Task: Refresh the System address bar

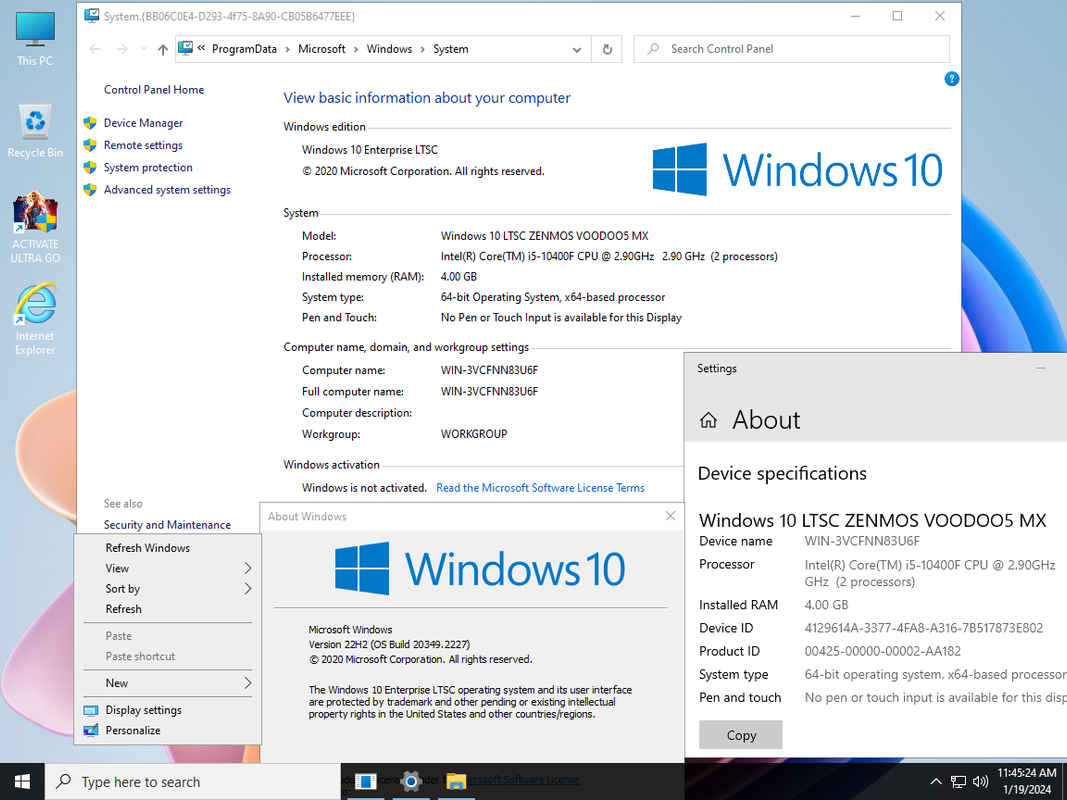Action: 607,49
